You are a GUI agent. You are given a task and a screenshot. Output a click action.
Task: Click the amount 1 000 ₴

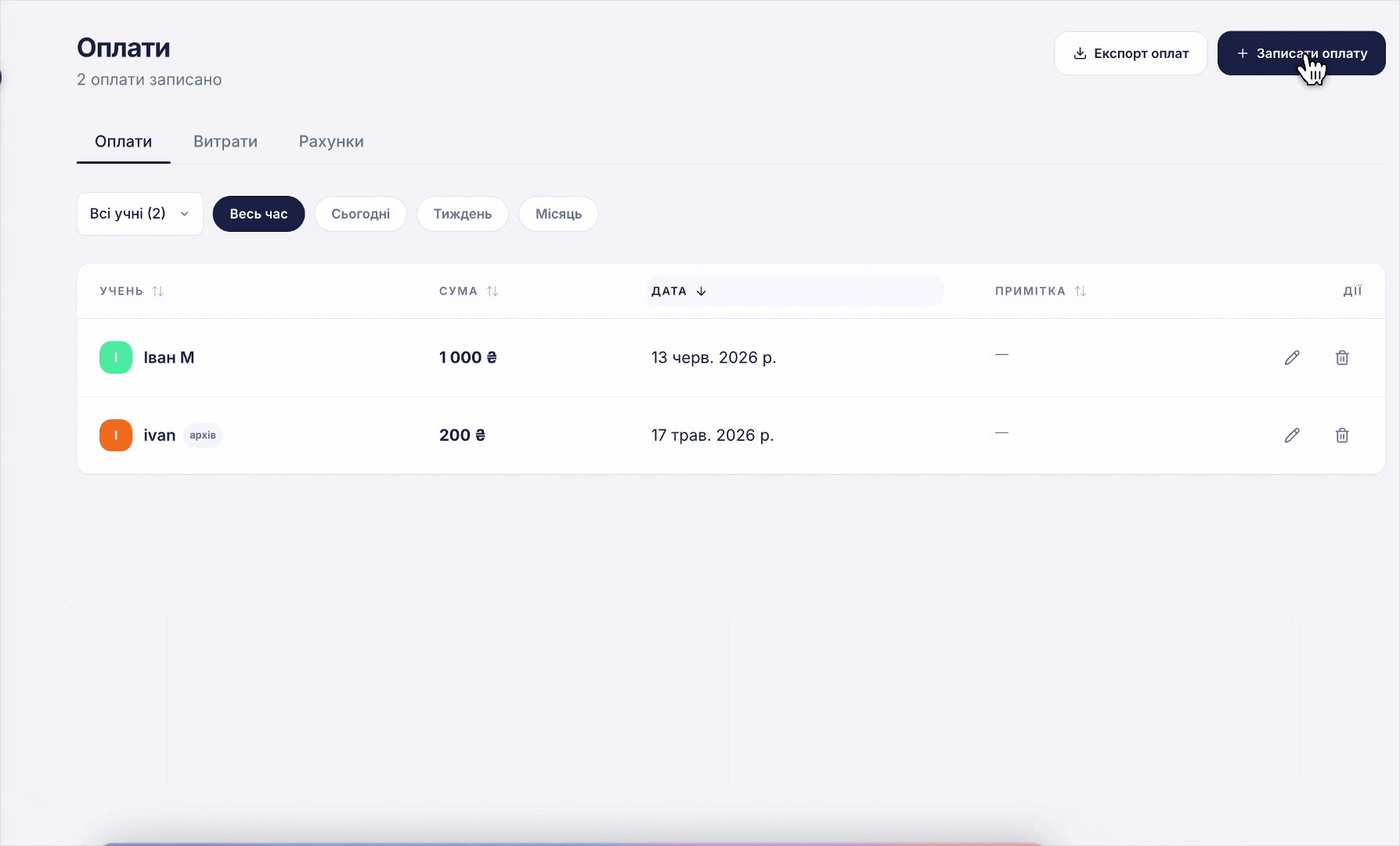coord(468,357)
